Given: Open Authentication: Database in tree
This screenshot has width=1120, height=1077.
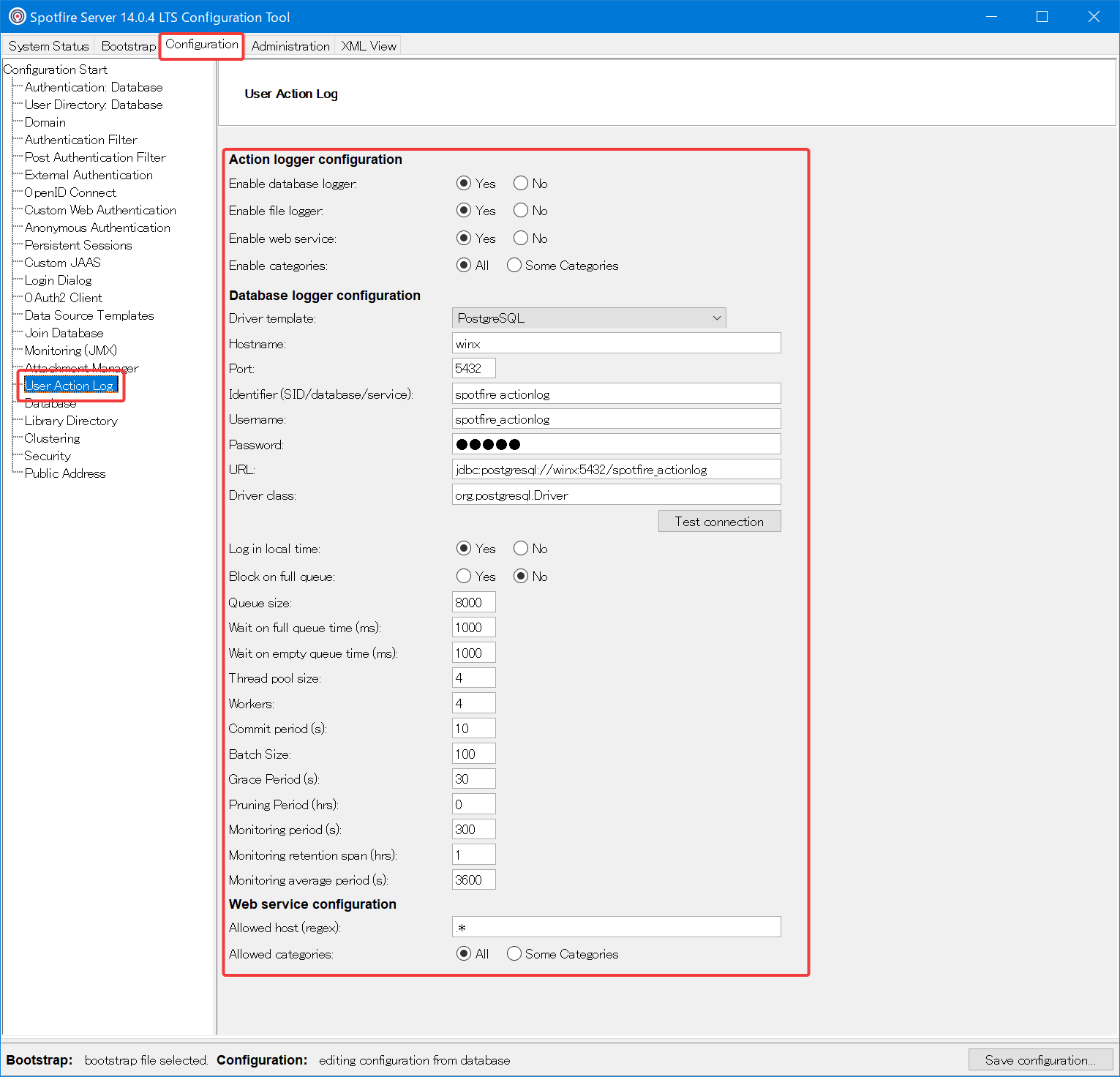Looking at the screenshot, I should (94, 87).
